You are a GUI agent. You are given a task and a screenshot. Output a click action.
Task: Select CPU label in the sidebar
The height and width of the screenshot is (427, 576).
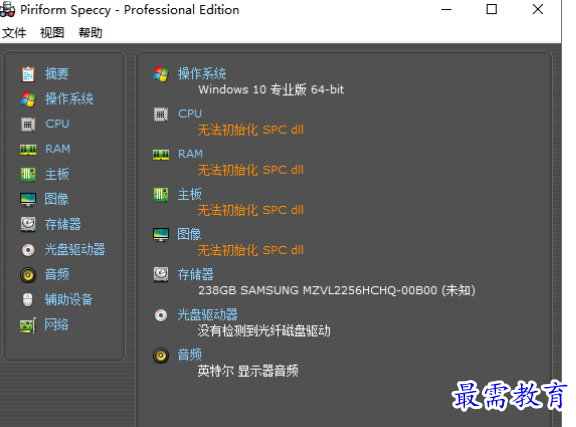(x=57, y=124)
